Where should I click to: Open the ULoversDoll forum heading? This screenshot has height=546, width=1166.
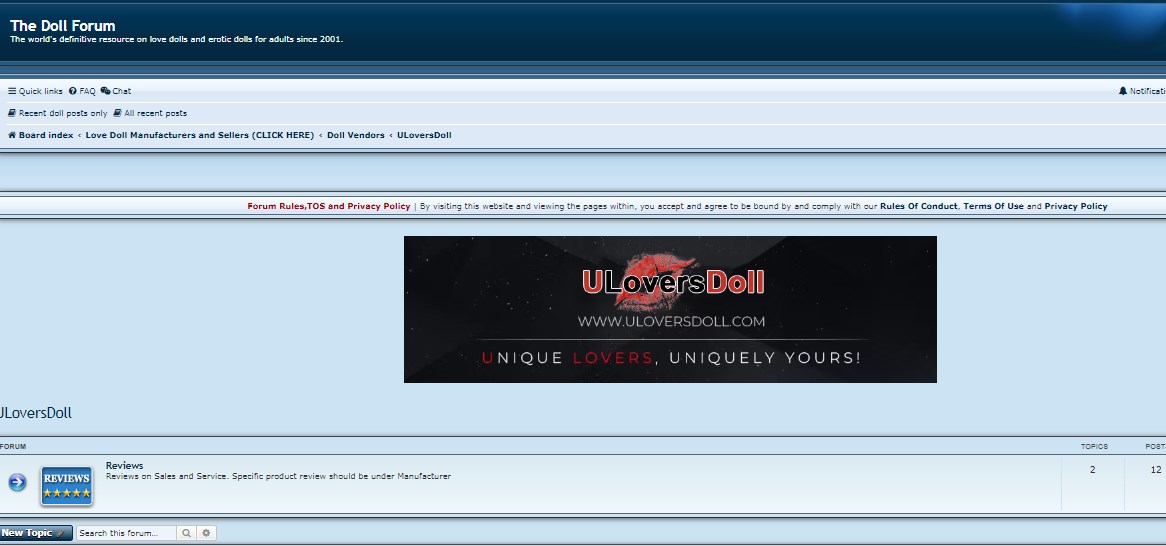pos(35,413)
